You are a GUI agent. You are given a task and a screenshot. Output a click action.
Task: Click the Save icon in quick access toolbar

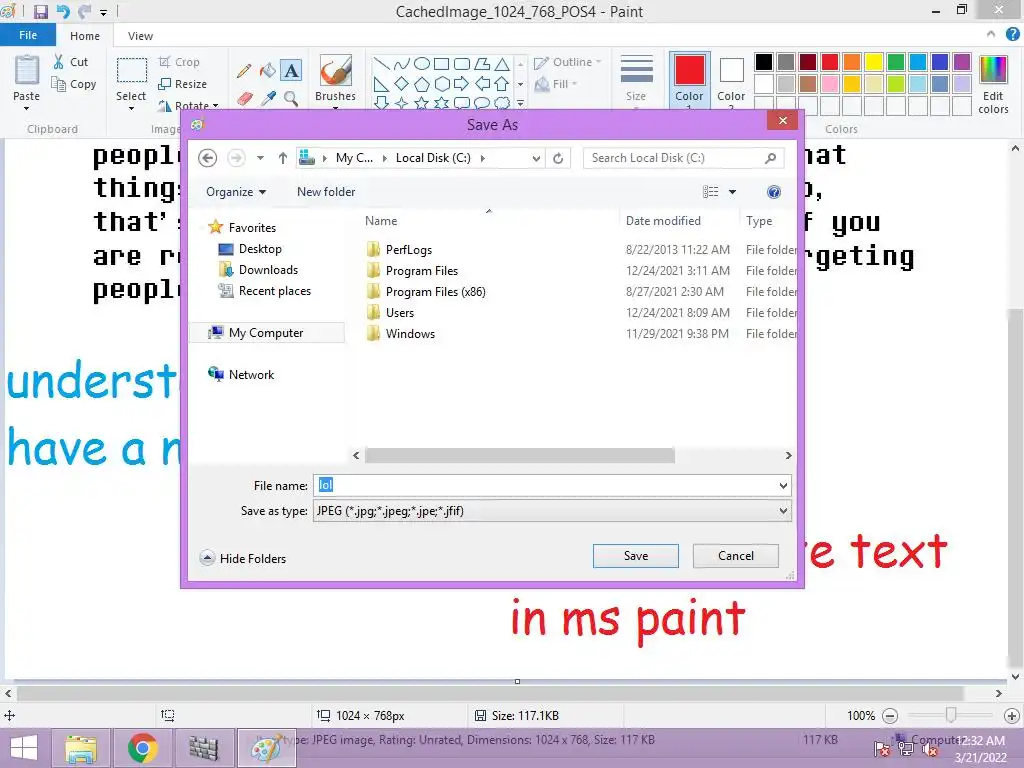click(x=41, y=12)
